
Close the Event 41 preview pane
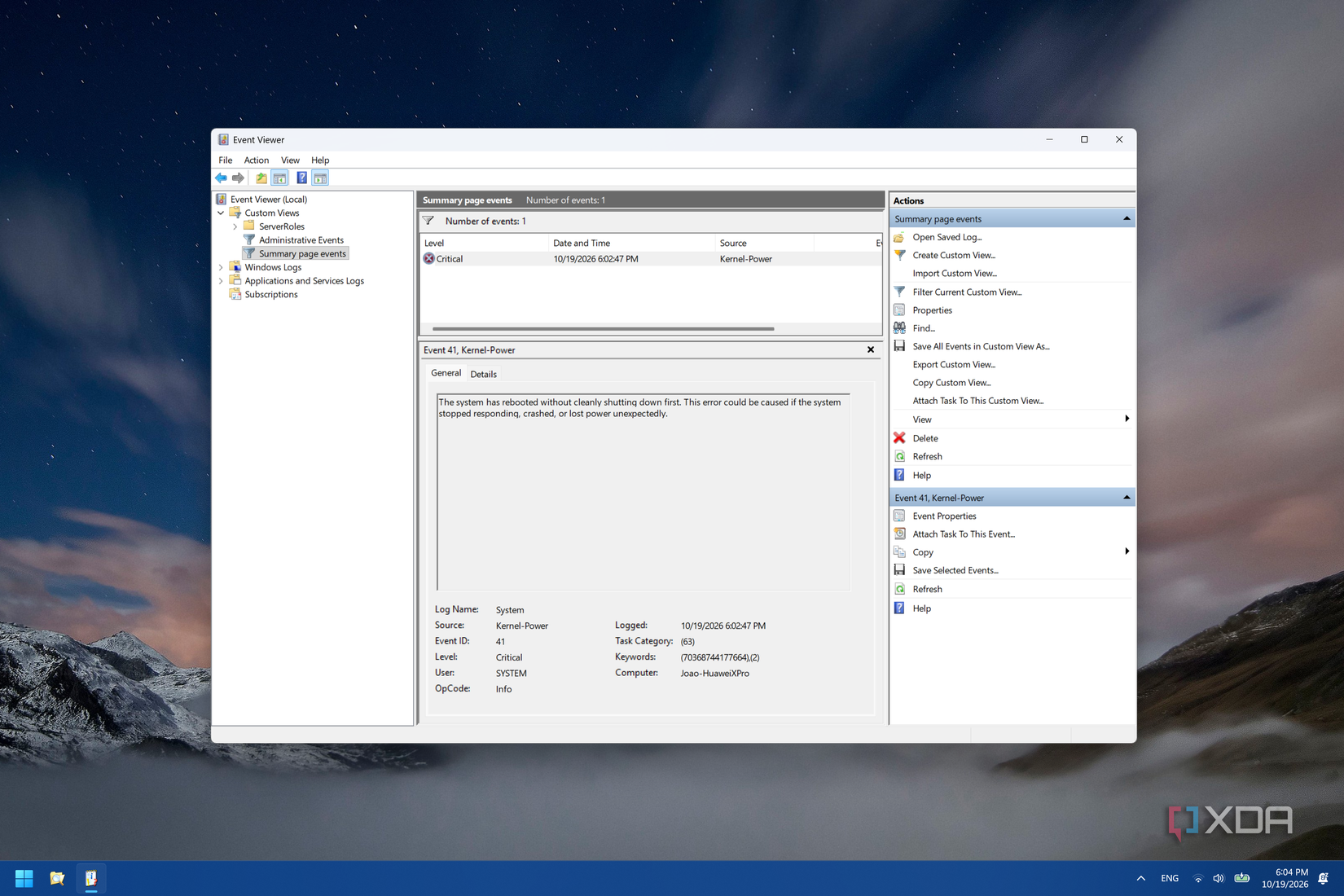(x=871, y=350)
